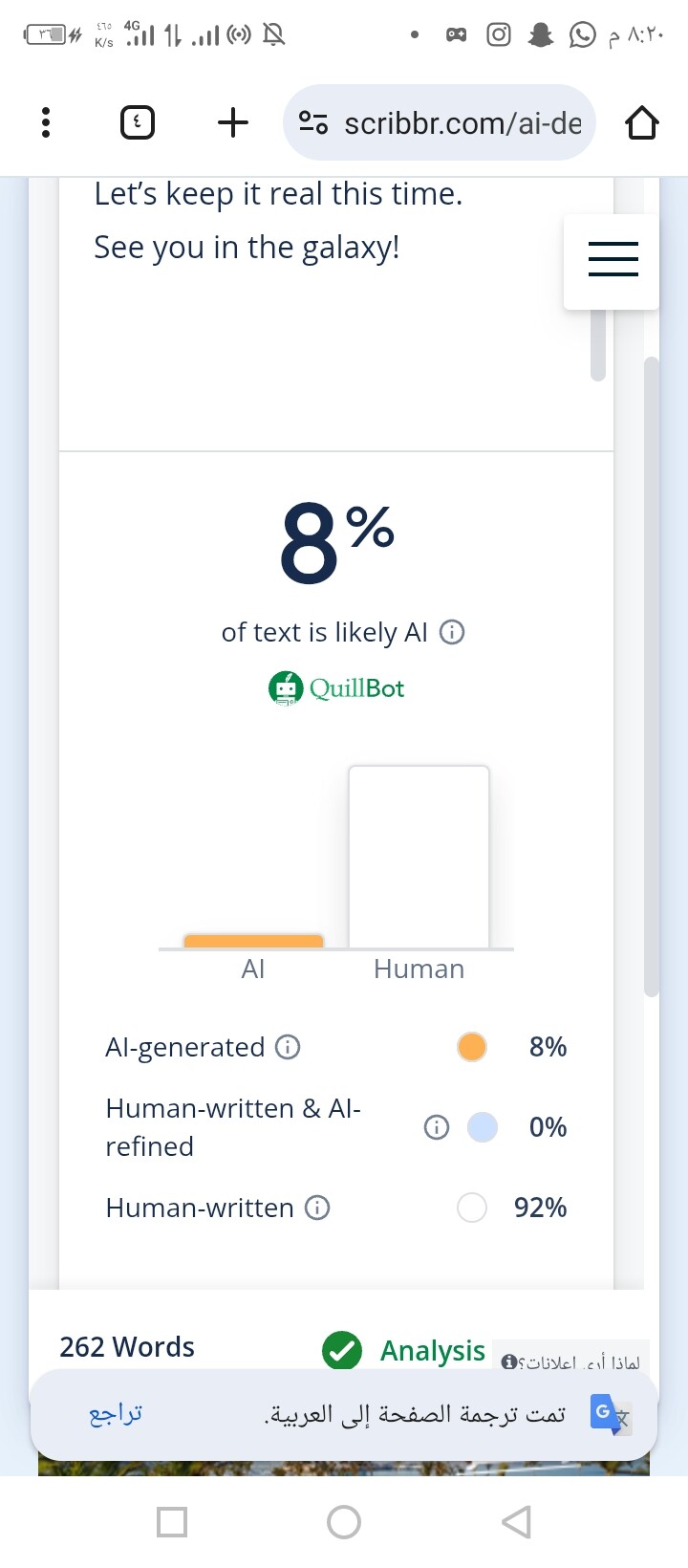Tap the Analysis button with green checkmark
This screenshot has height=1568, width=688.
405,1350
